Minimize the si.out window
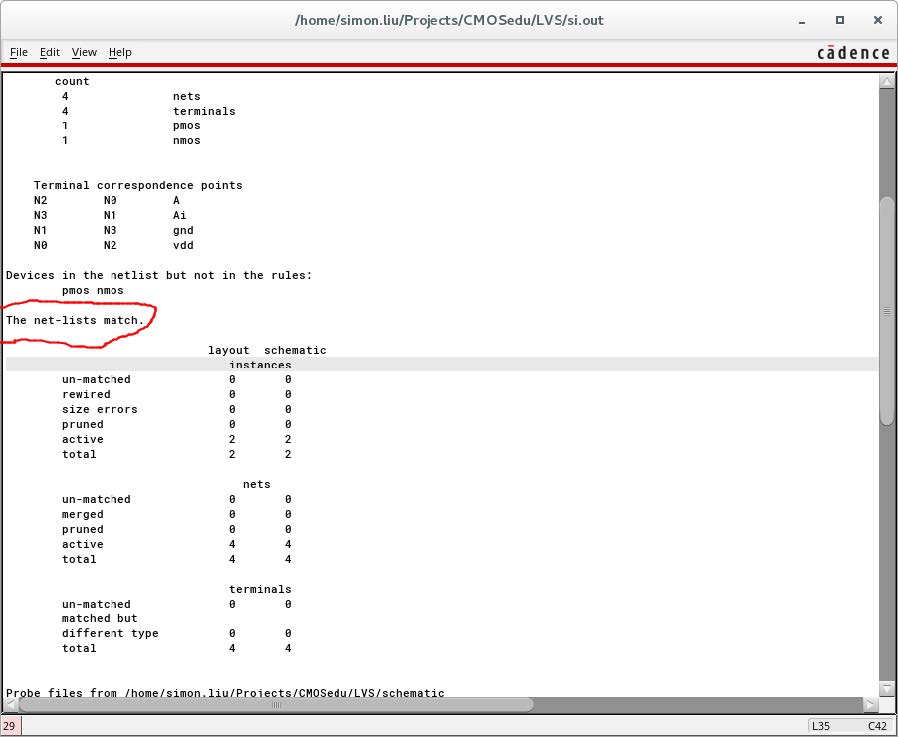This screenshot has width=898, height=737. (x=802, y=21)
